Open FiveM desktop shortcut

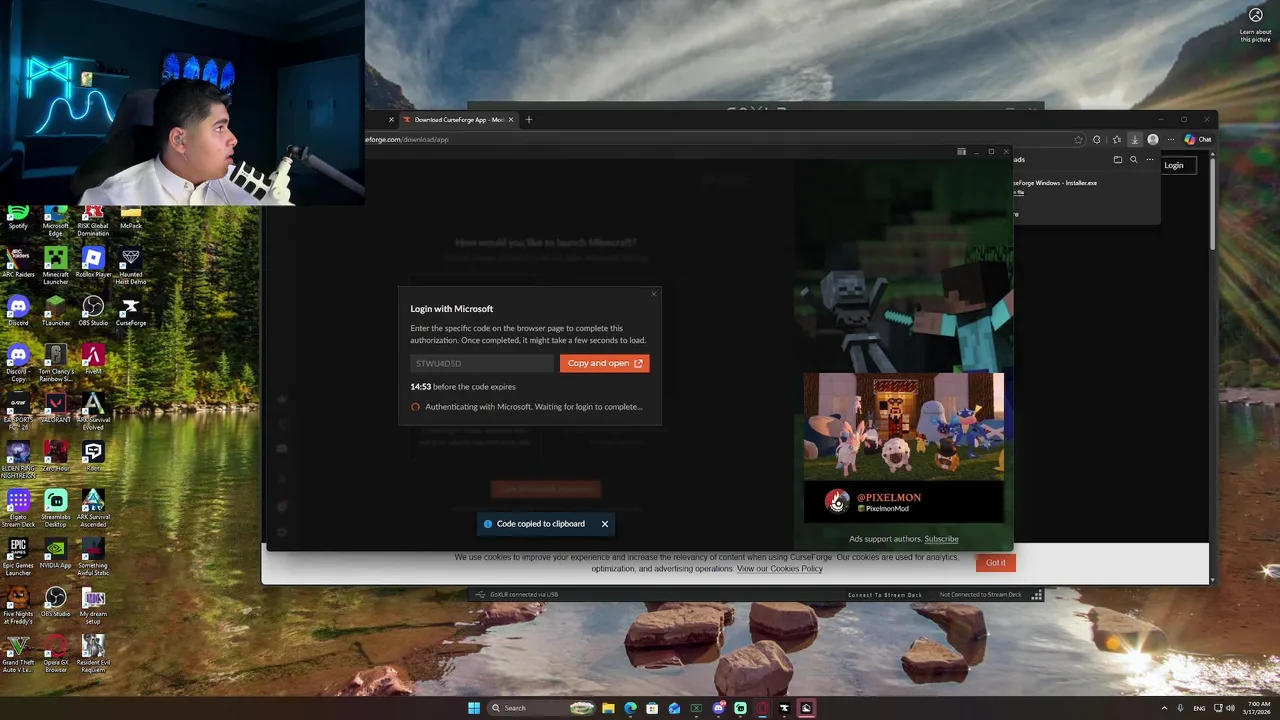tap(93, 360)
